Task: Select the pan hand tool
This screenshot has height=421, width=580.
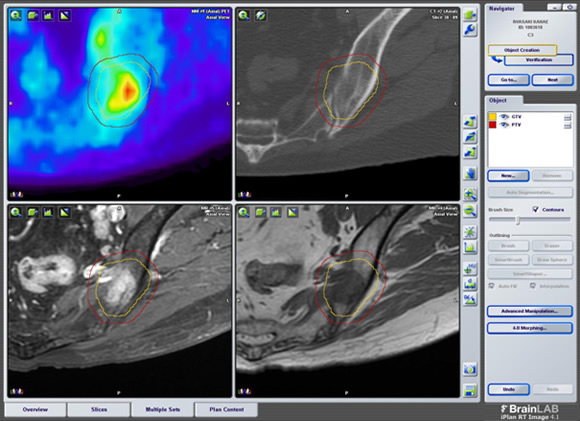Action: point(470,173)
